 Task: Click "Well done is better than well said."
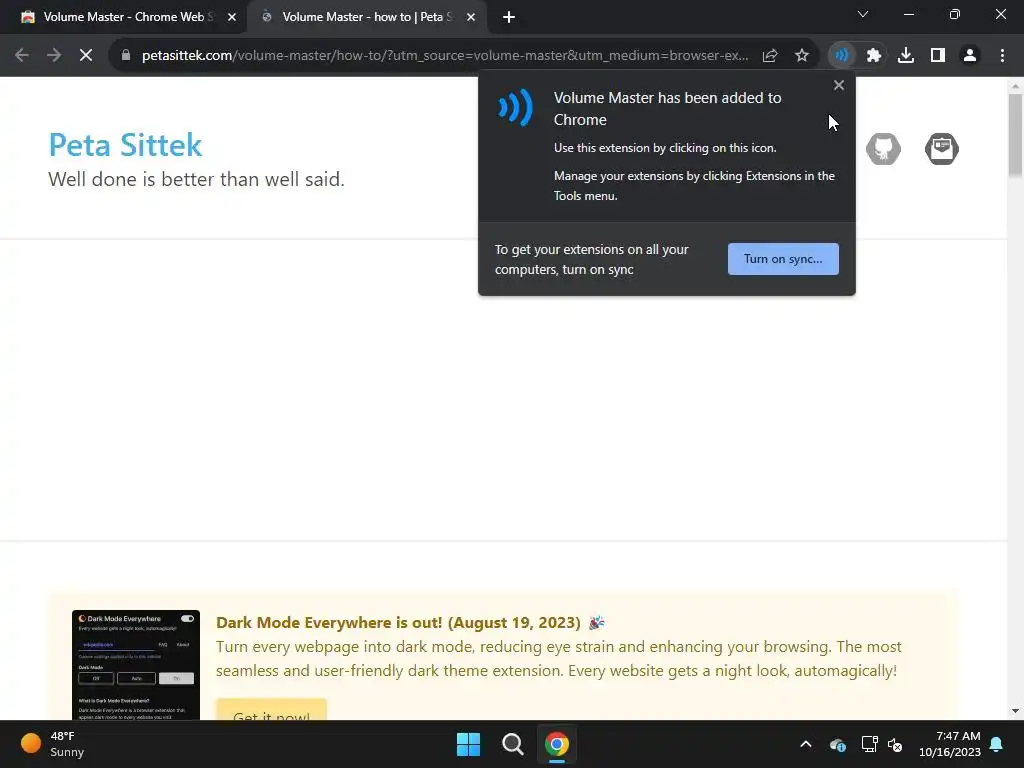click(197, 179)
